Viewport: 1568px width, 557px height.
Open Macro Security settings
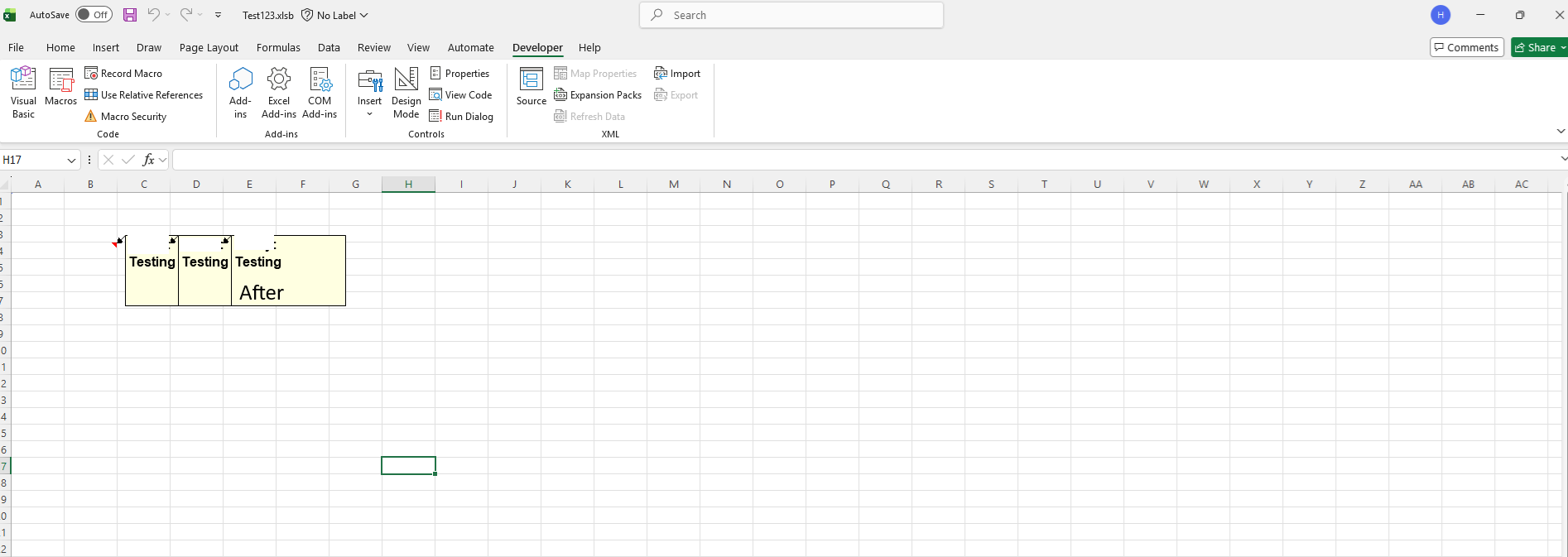(125, 117)
